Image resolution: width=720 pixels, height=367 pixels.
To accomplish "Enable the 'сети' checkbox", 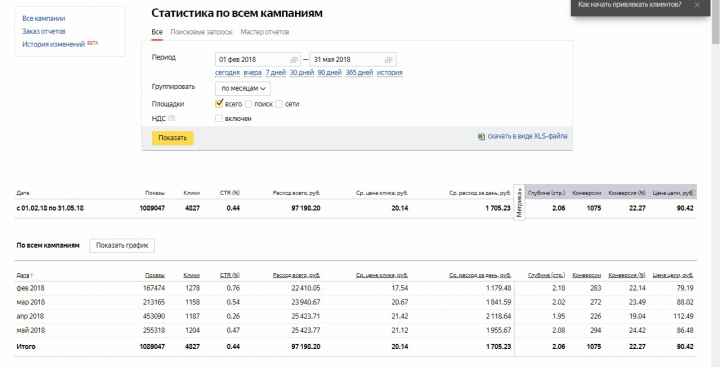I will coord(279,104).
